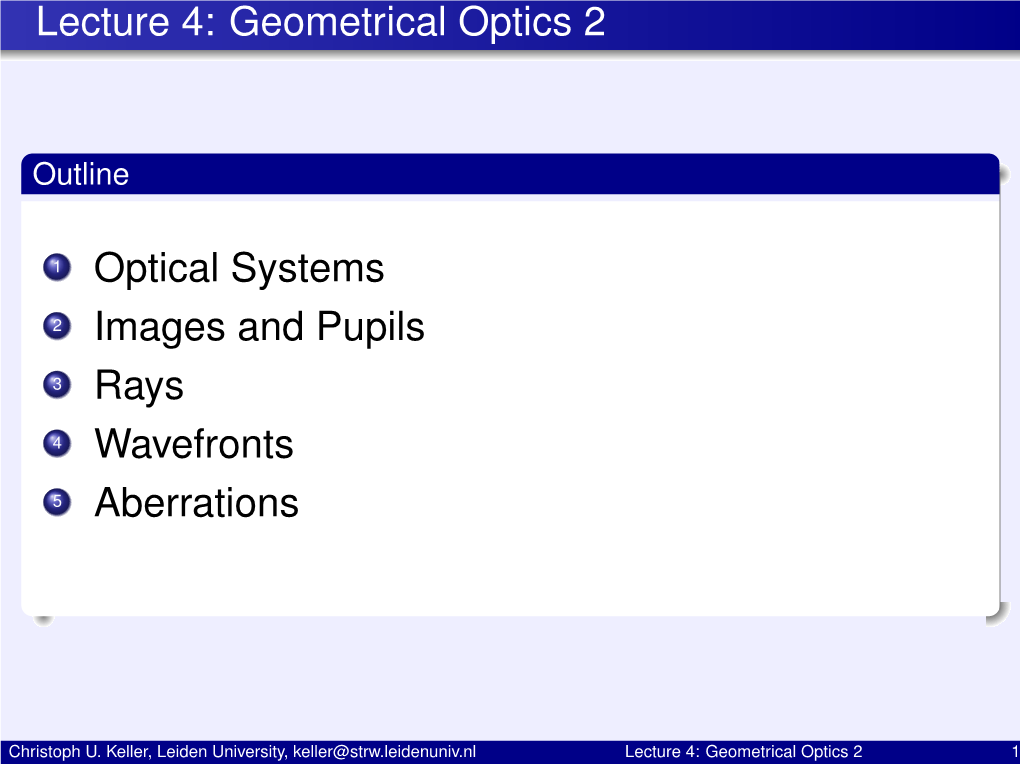1020x764 pixels.
Task: Click the Outline block's bottom-left shadow corner
Action: (41, 619)
